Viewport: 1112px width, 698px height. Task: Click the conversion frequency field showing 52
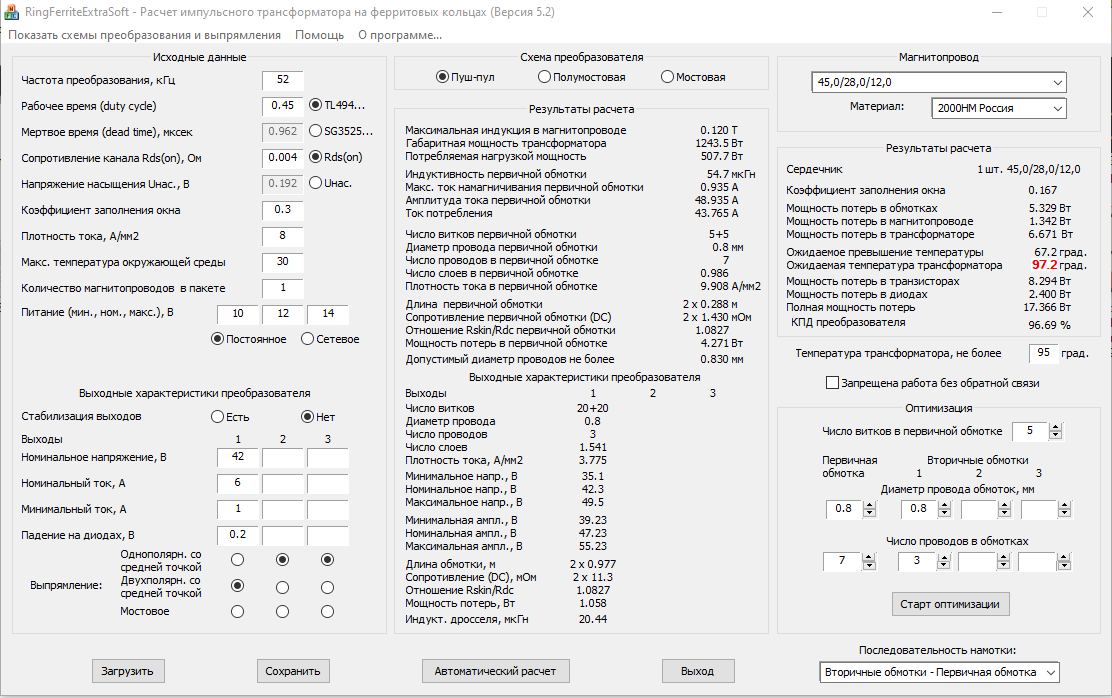click(282, 80)
